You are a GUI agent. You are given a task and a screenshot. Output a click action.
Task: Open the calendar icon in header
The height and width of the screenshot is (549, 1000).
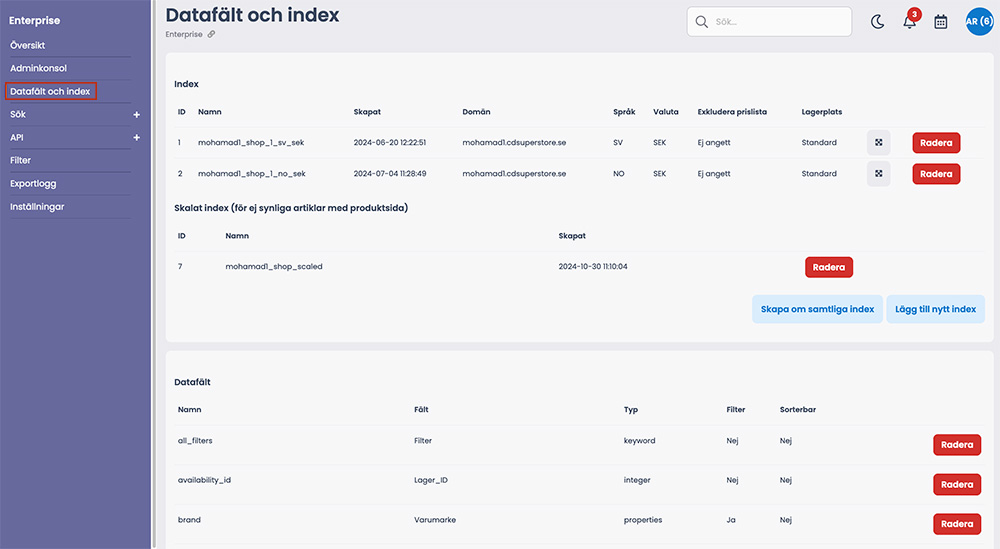(941, 22)
